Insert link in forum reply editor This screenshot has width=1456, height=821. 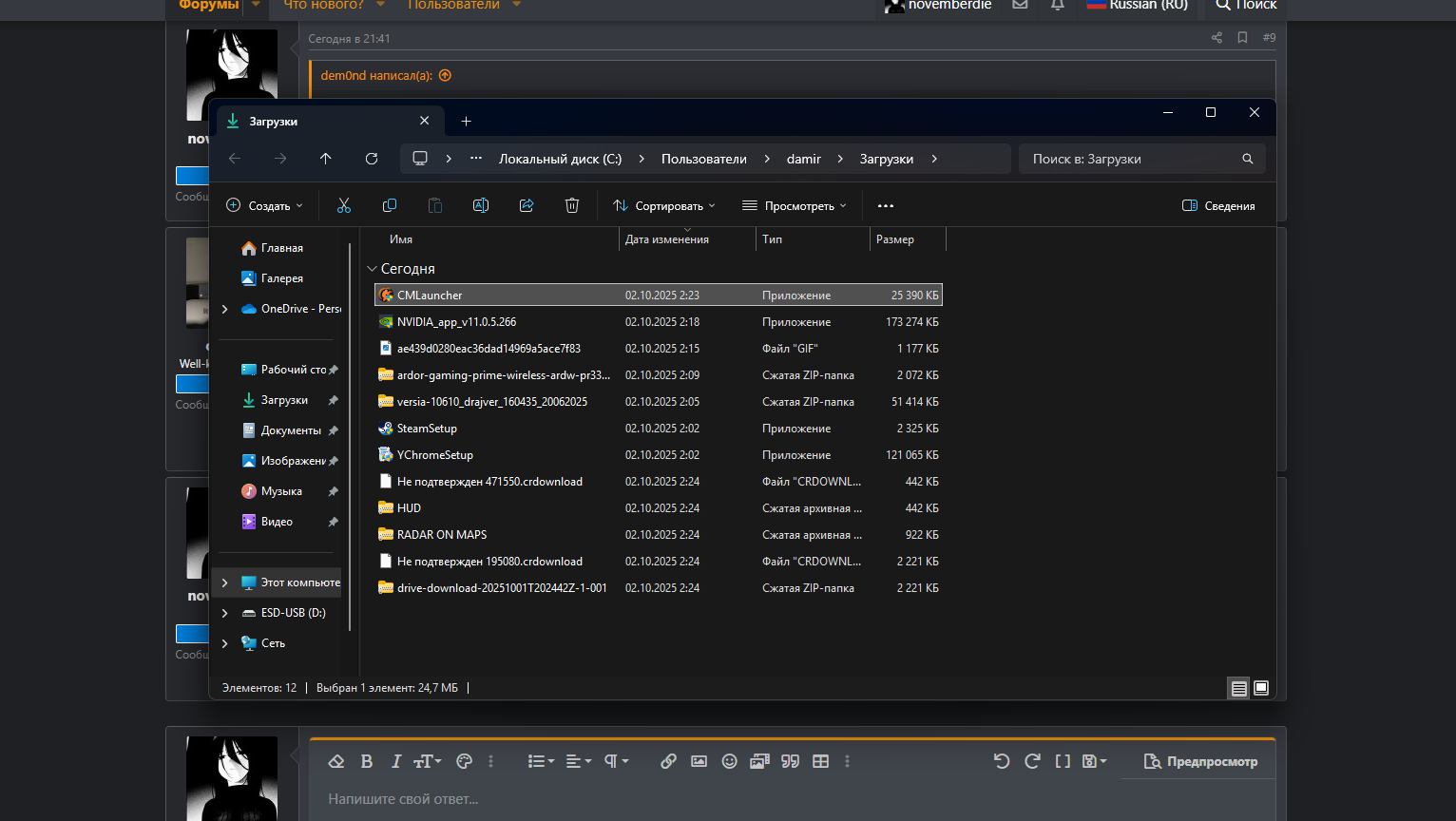(x=668, y=761)
